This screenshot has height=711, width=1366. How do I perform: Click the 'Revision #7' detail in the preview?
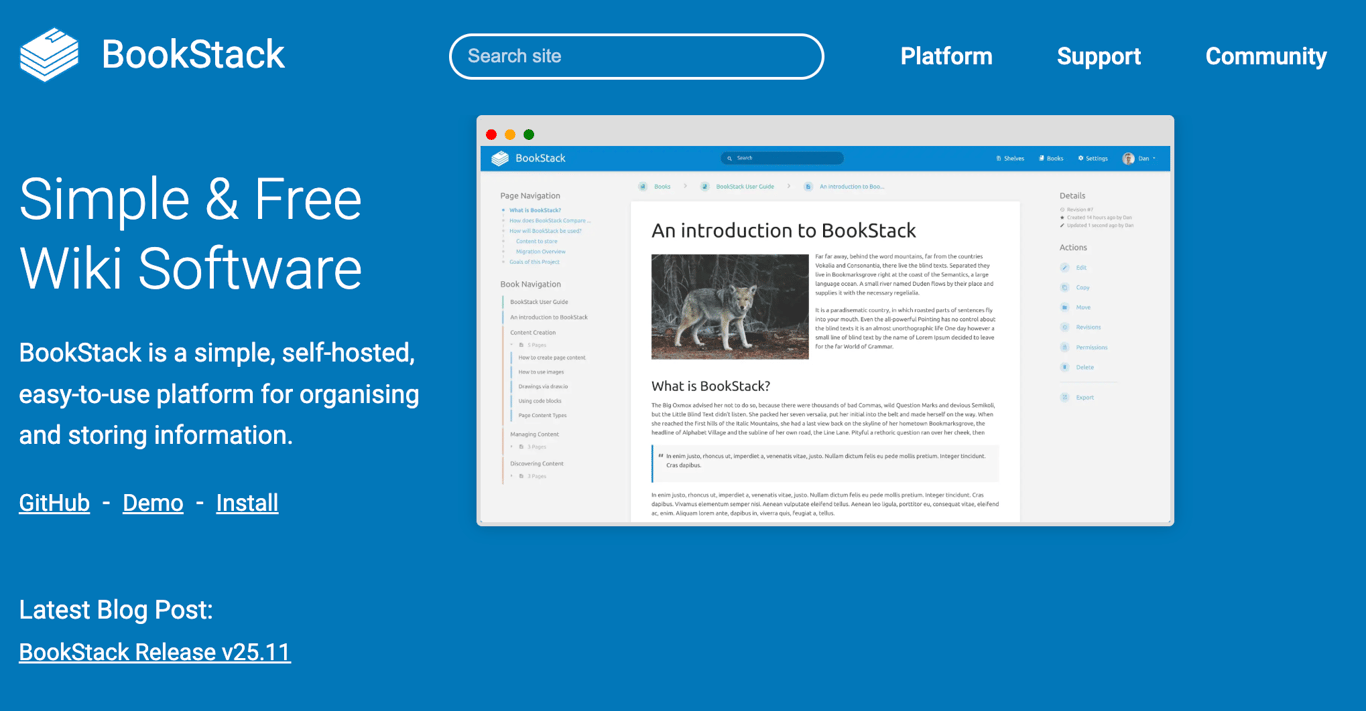(1078, 210)
